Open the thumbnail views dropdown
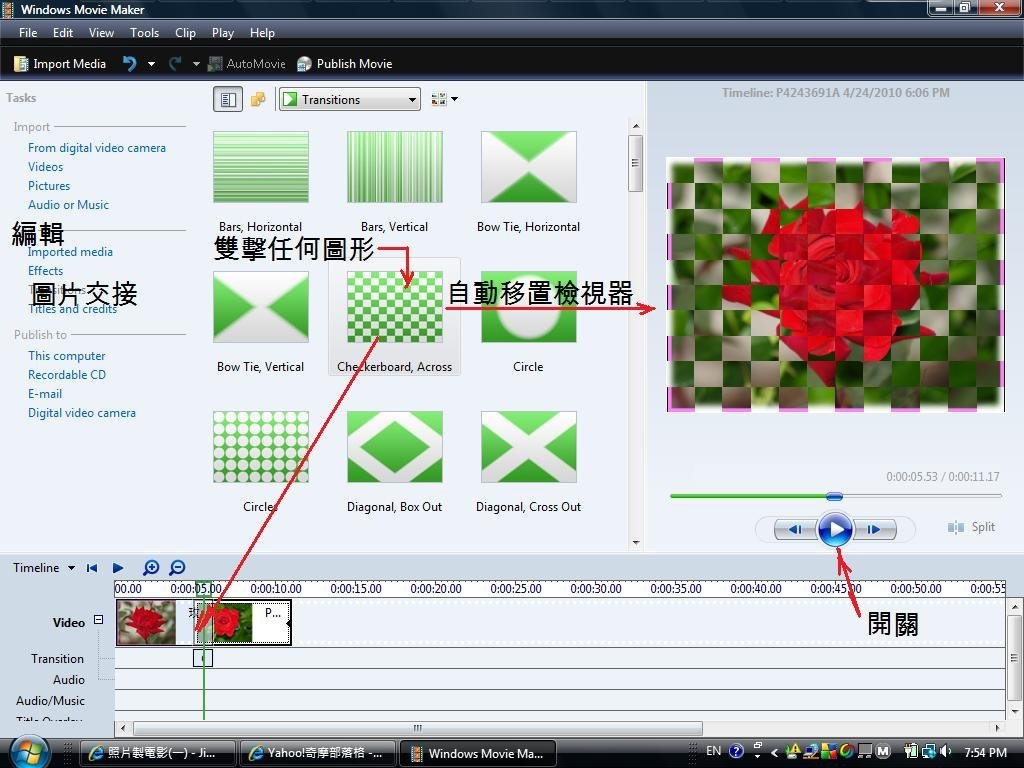The width and height of the screenshot is (1024, 768). point(444,99)
